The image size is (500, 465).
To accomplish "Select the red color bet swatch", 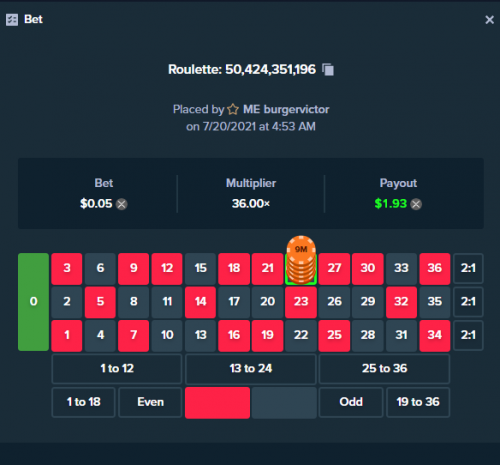I will tap(217, 402).
